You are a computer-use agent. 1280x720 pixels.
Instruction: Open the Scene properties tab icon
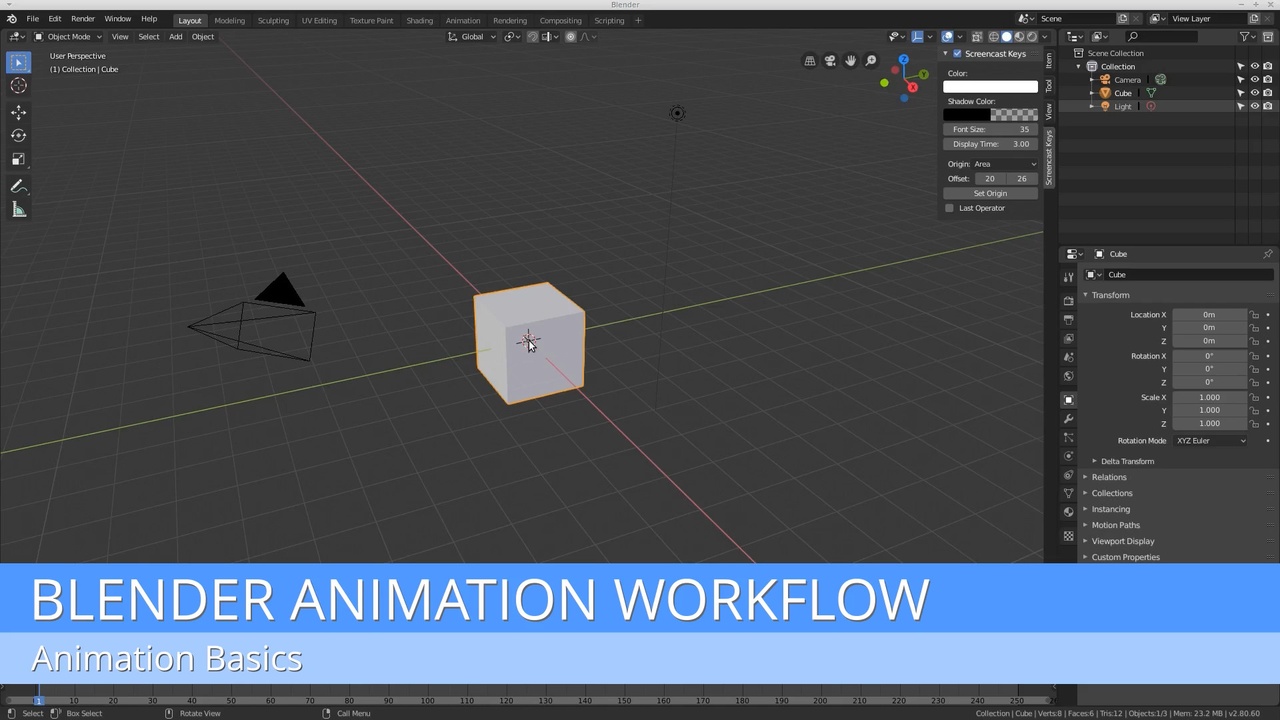pos(1069,357)
